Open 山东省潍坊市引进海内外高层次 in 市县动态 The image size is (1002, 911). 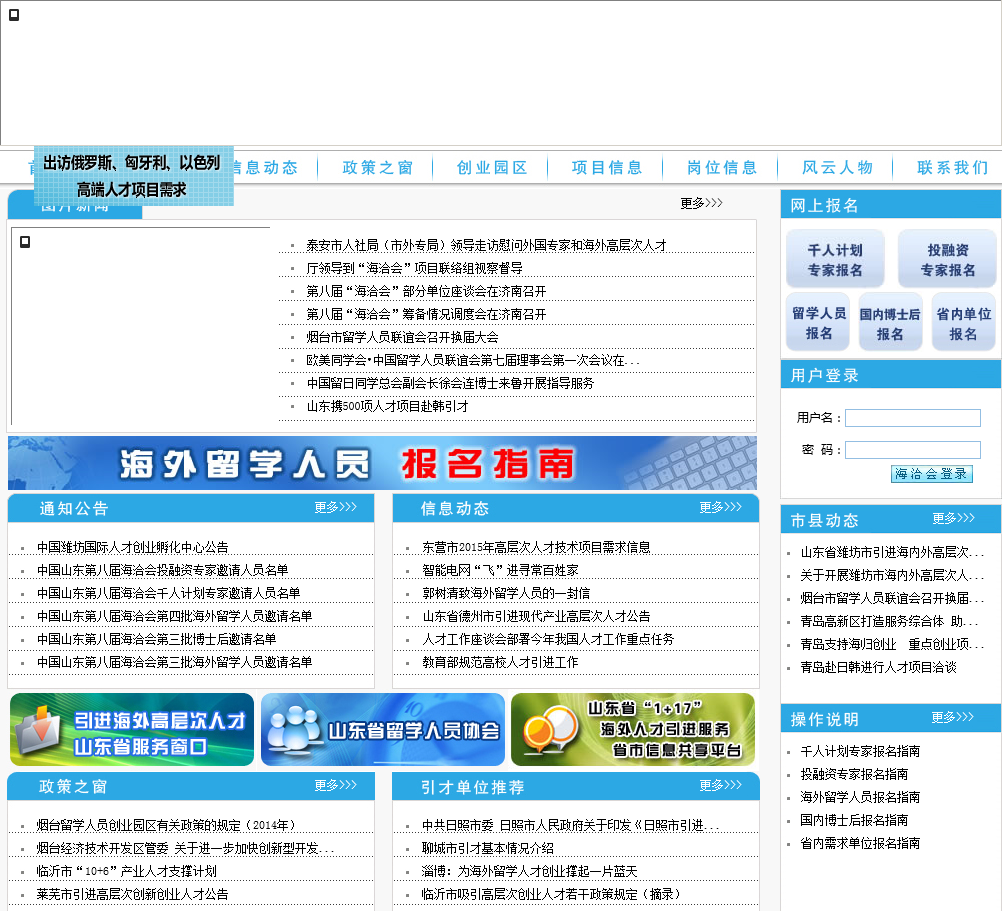892,553
